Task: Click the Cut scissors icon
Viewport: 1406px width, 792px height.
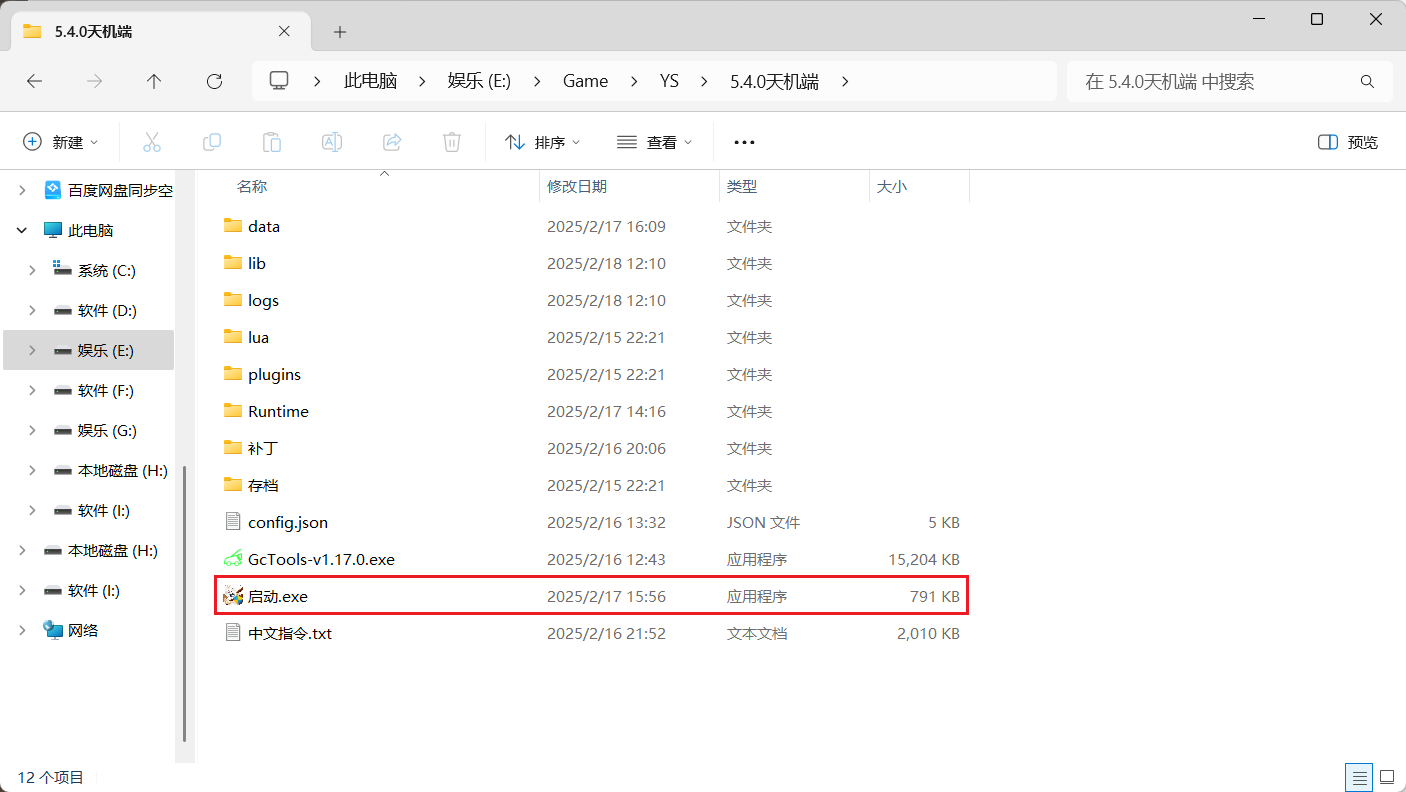Action: click(152, 142)
